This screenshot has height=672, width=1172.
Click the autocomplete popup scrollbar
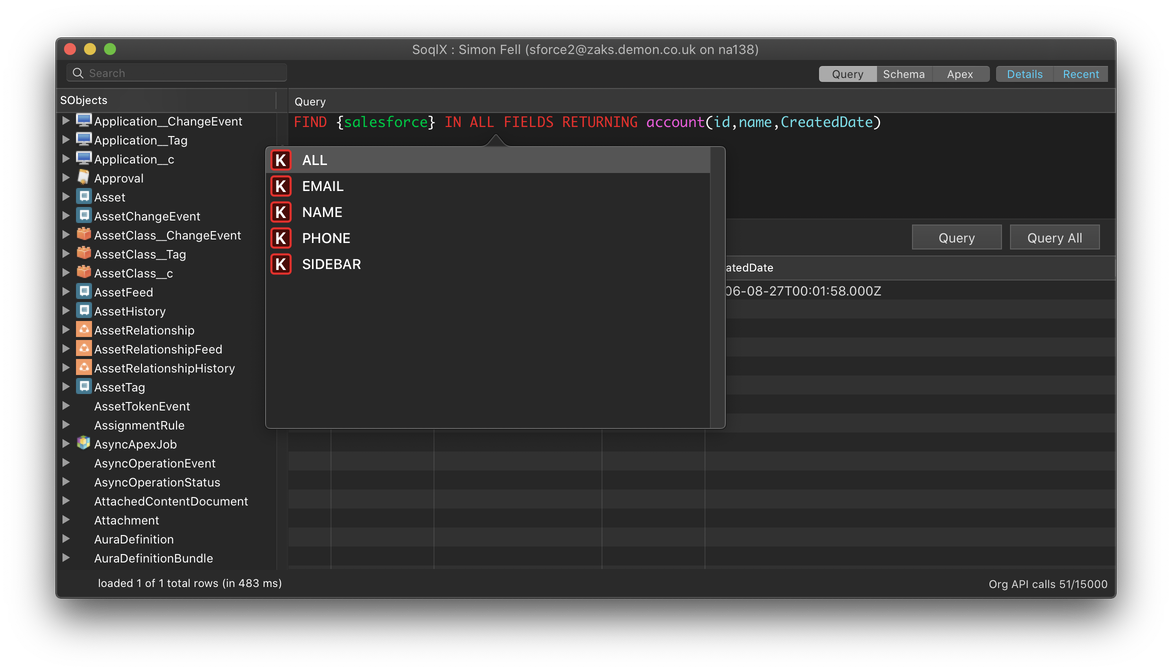coord(718,288)
